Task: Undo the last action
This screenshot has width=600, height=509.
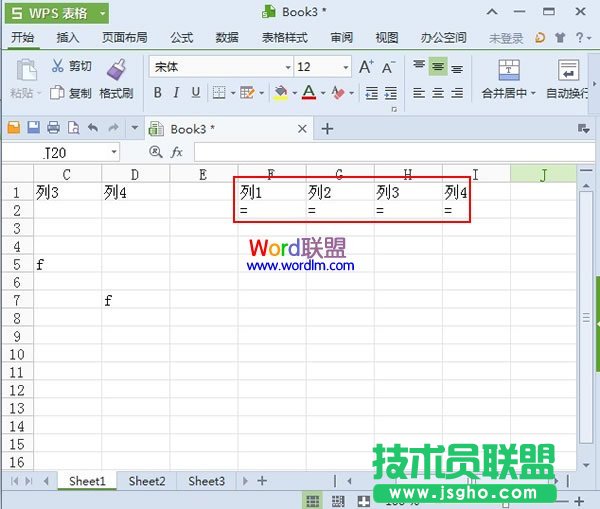Action: tap(93, 127)
